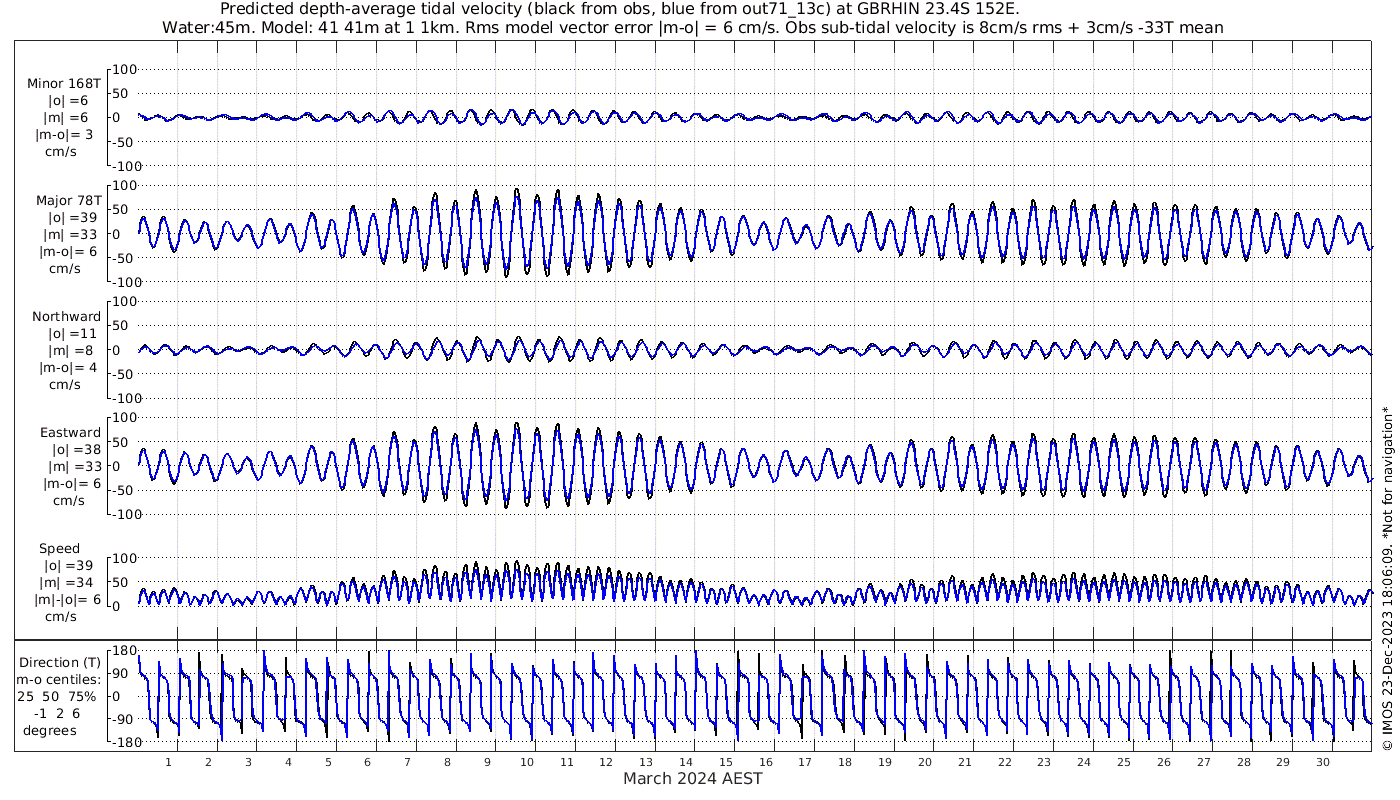Click day '24' on the date axis
1400x800 pixels.
click(1084, 762)
